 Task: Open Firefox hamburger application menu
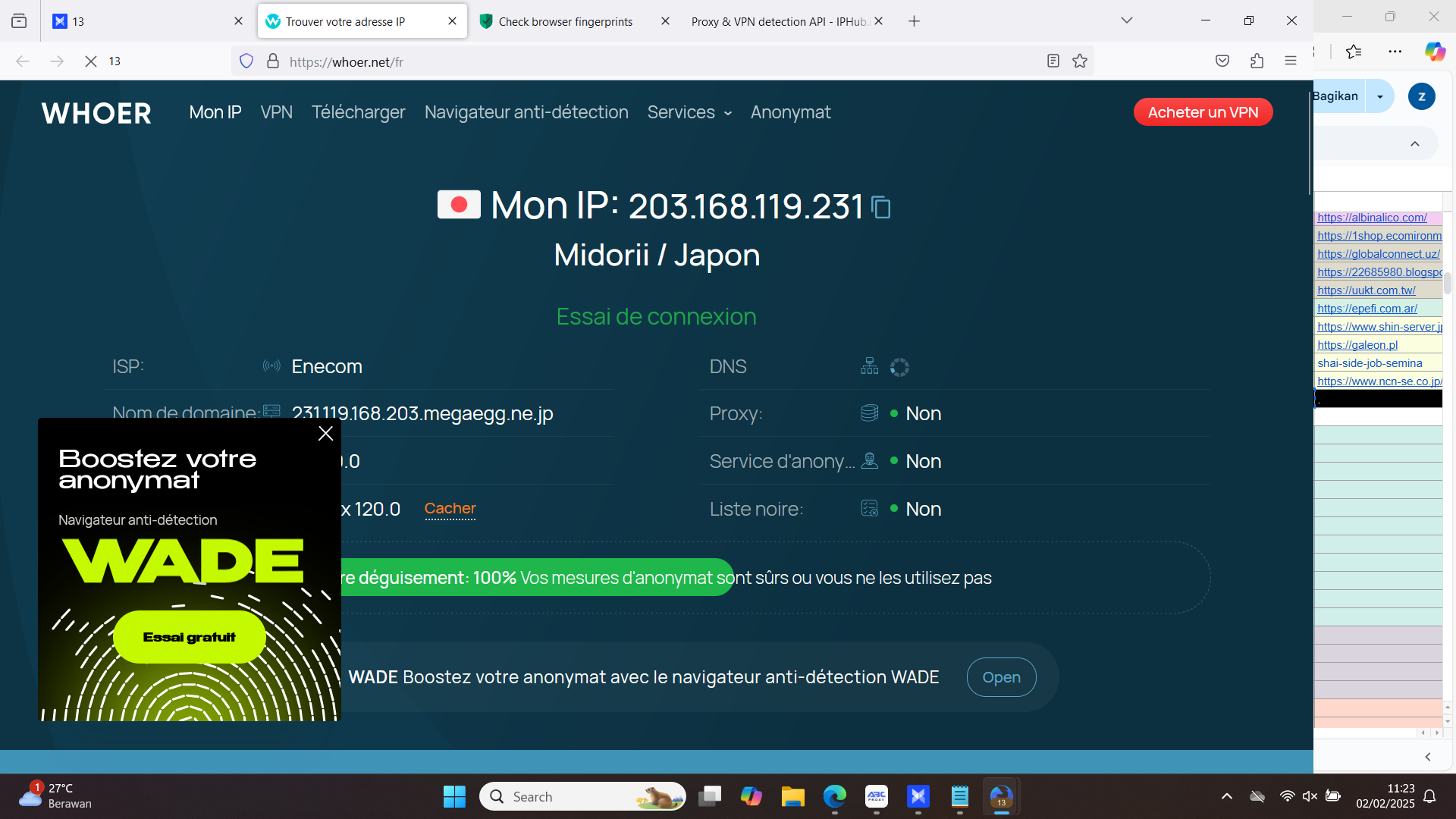[x=1291, y=61]
